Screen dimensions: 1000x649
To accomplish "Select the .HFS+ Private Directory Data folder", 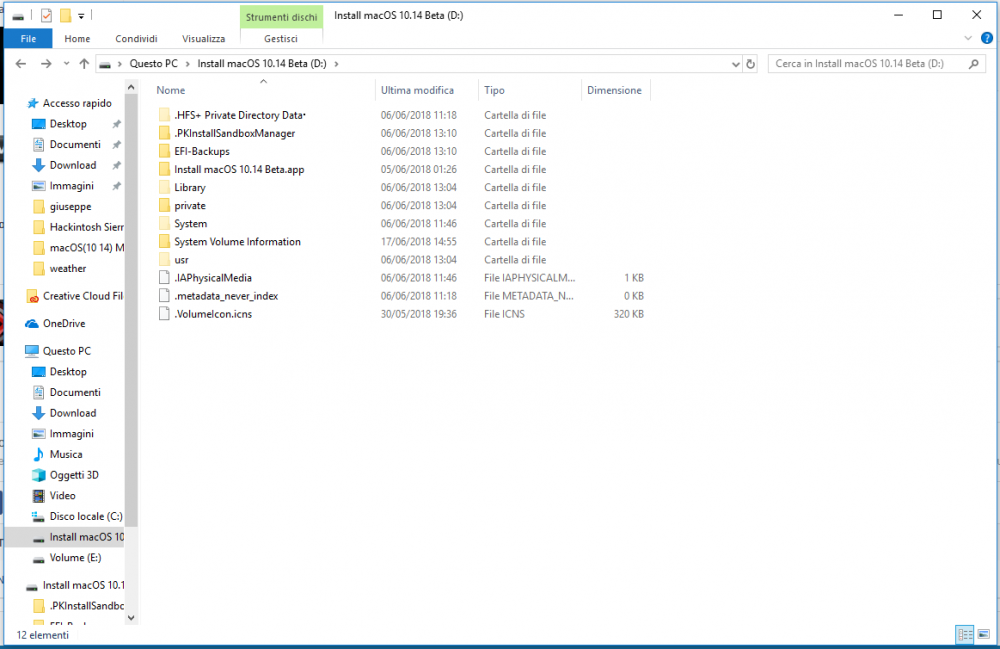I will point(240,115).
